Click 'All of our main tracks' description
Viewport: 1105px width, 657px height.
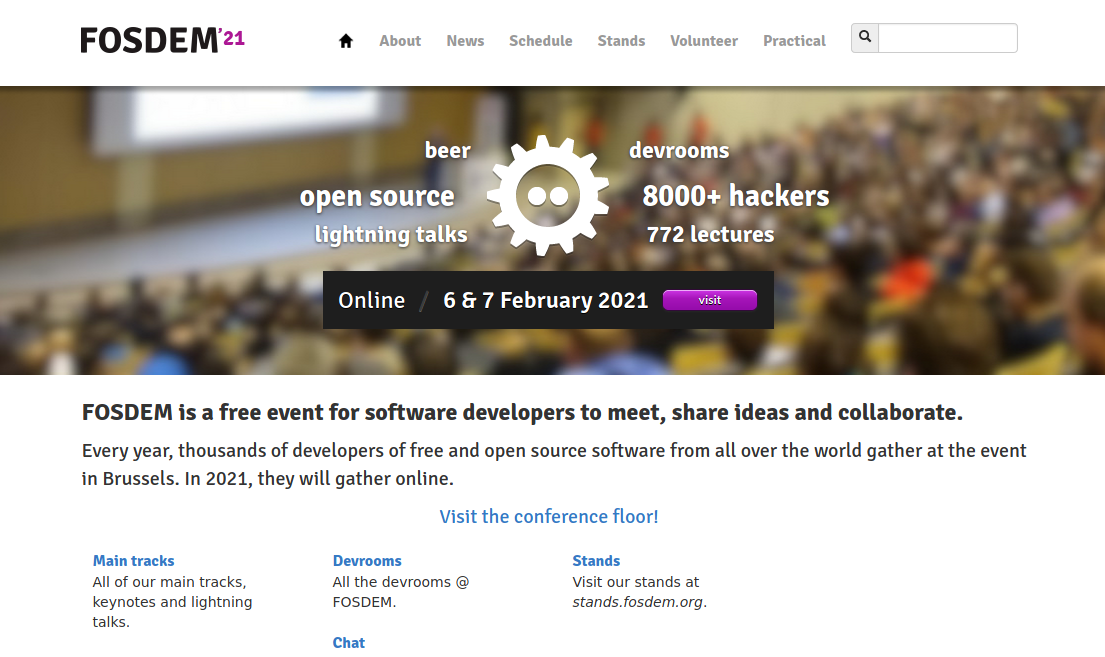click(173, 602)
